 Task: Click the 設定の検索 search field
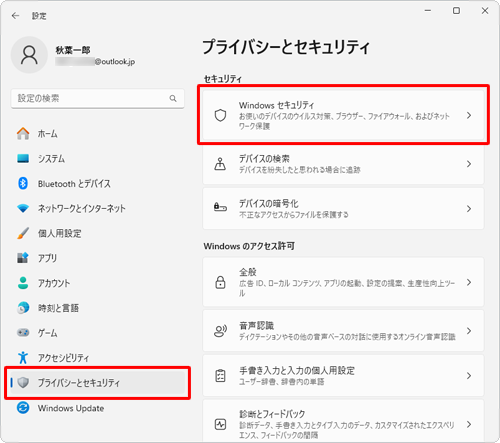click(x=97, y=98)
